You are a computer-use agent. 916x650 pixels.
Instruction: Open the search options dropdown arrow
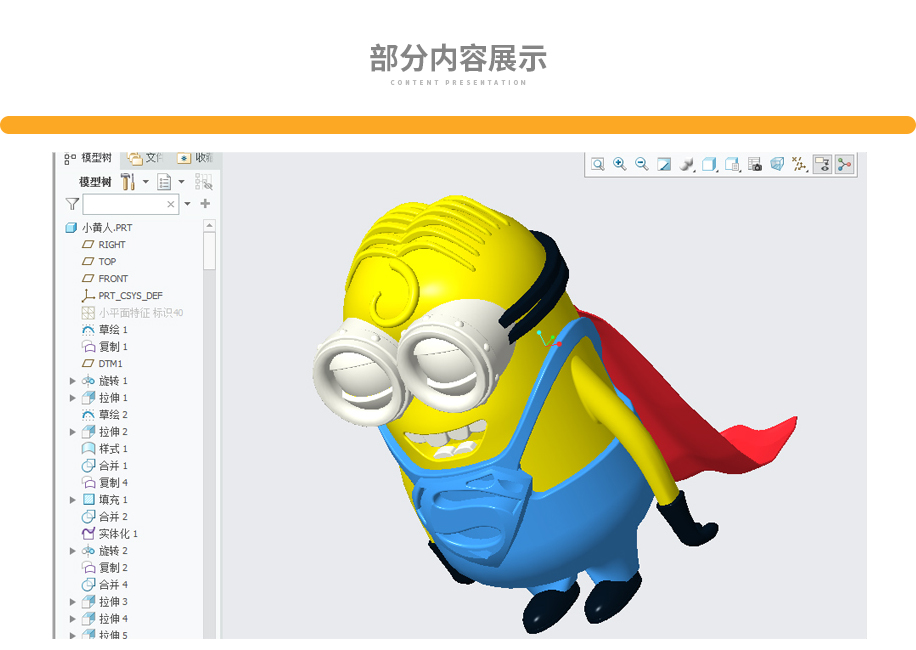(188, 204)
